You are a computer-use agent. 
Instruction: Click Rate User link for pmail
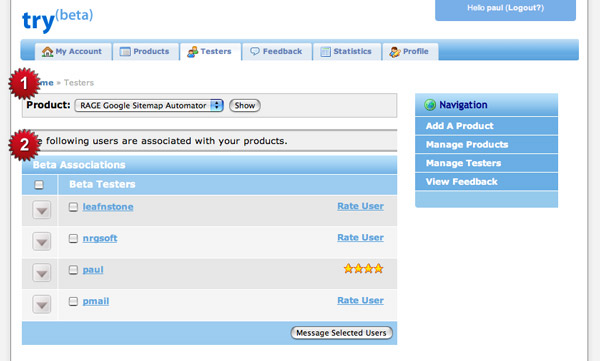click(360, 301)
